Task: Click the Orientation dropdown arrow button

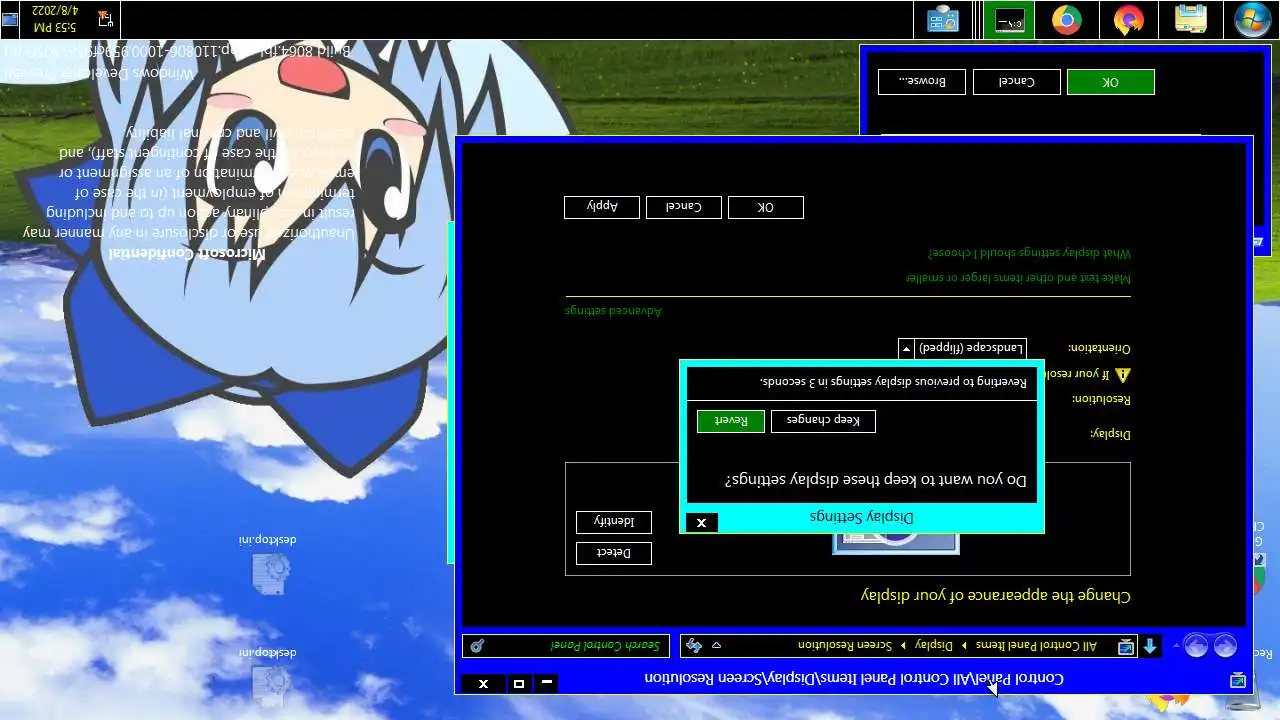Action: coord(906,348)
